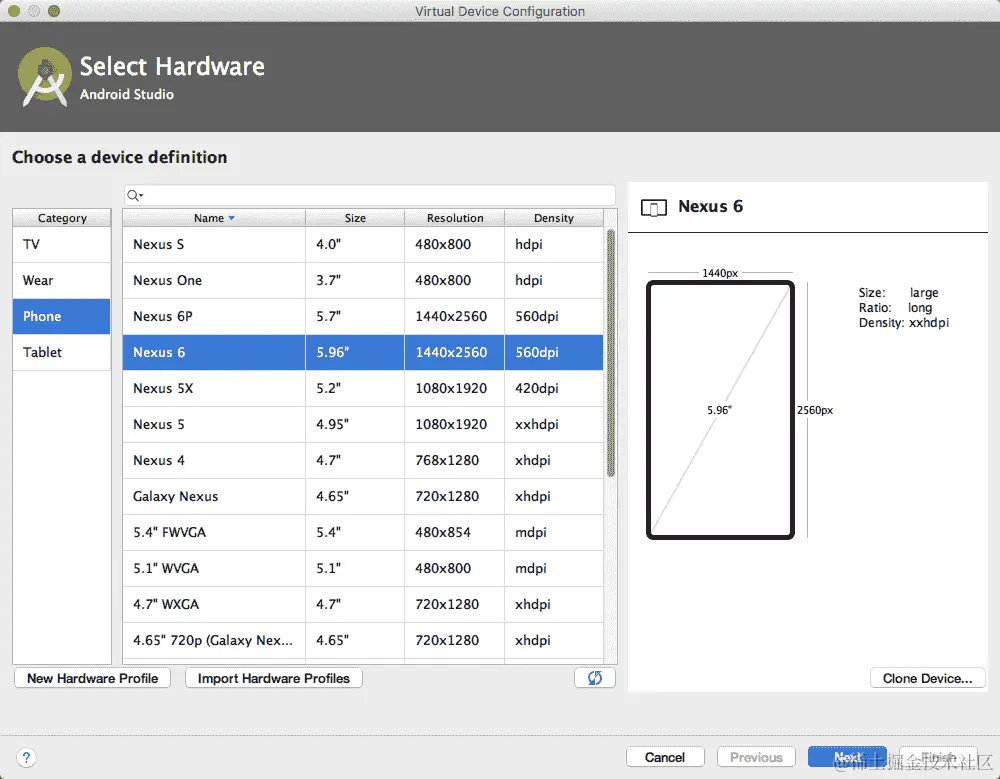Select the Nexus 5X row
Image resolution: width=1000 pixels, height=779 pixels.
(x=363, y=389)
